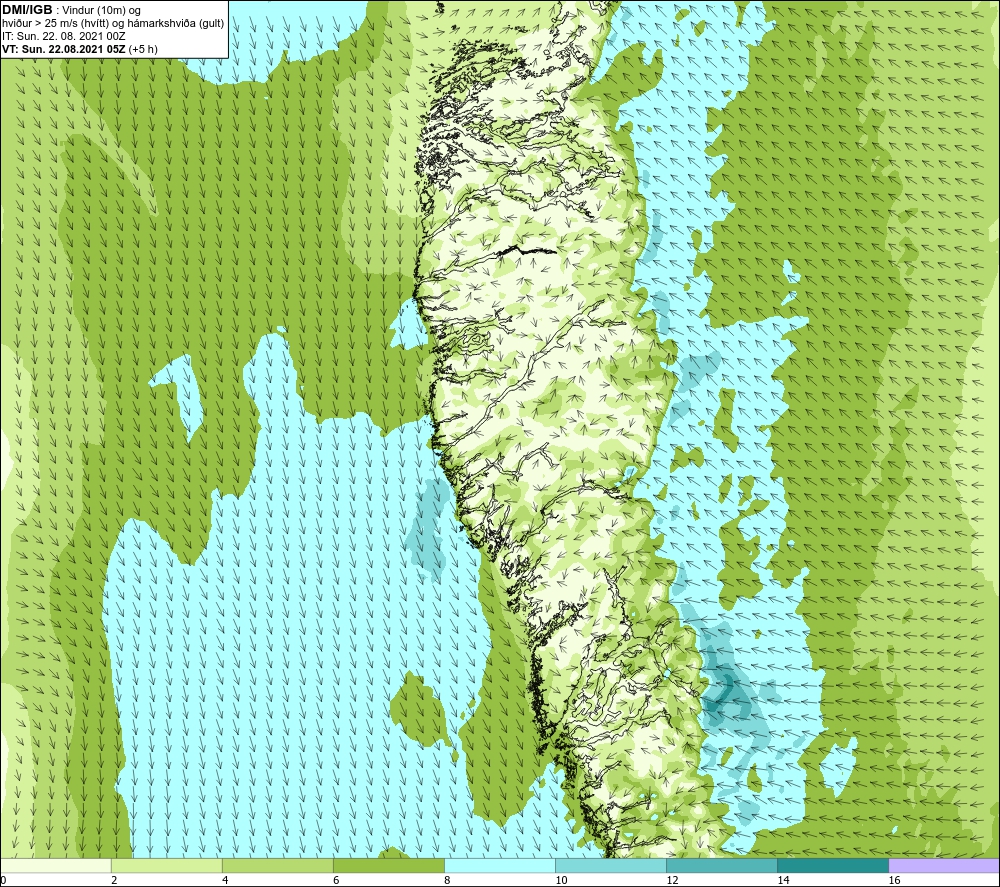Click the '(+5 h)' forecast offset text
This screenshot has width=1000, height=887.
tap(143, 49)
